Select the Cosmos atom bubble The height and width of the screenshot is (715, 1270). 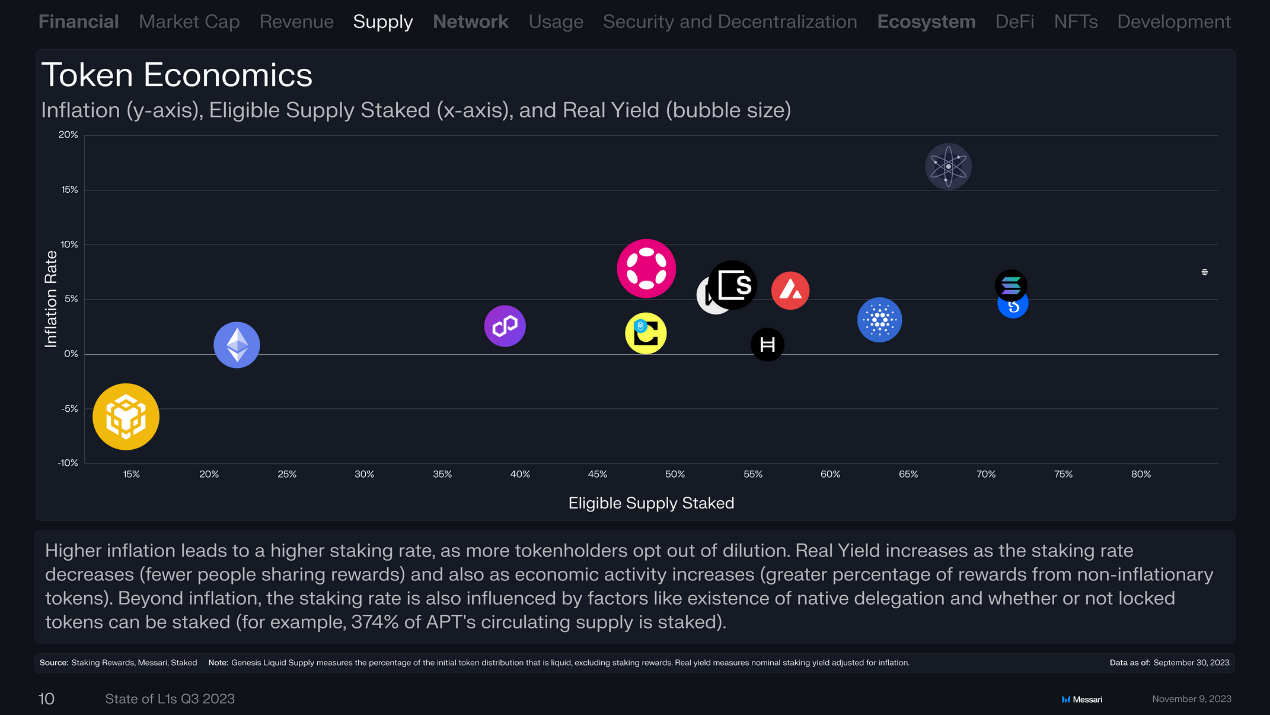(x=948, y=166)
